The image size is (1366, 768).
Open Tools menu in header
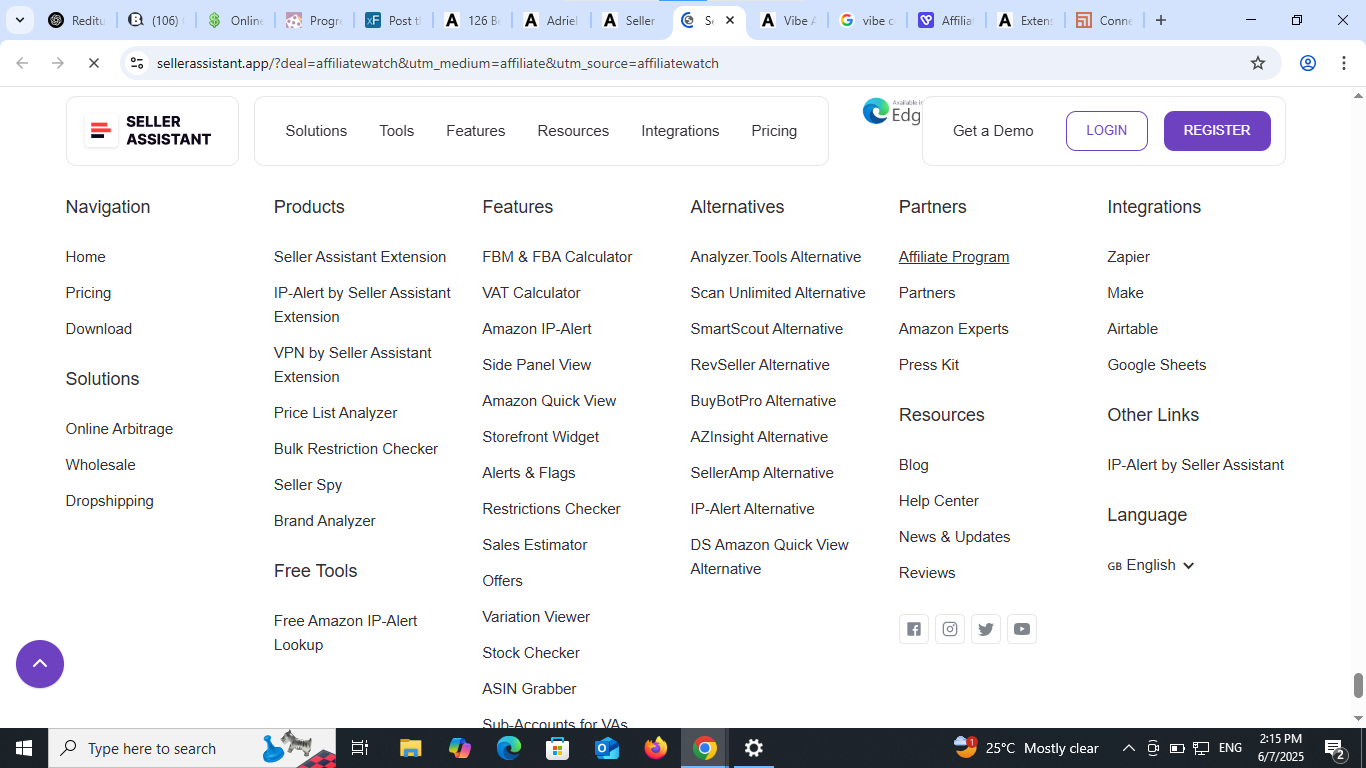pos(396,131)
